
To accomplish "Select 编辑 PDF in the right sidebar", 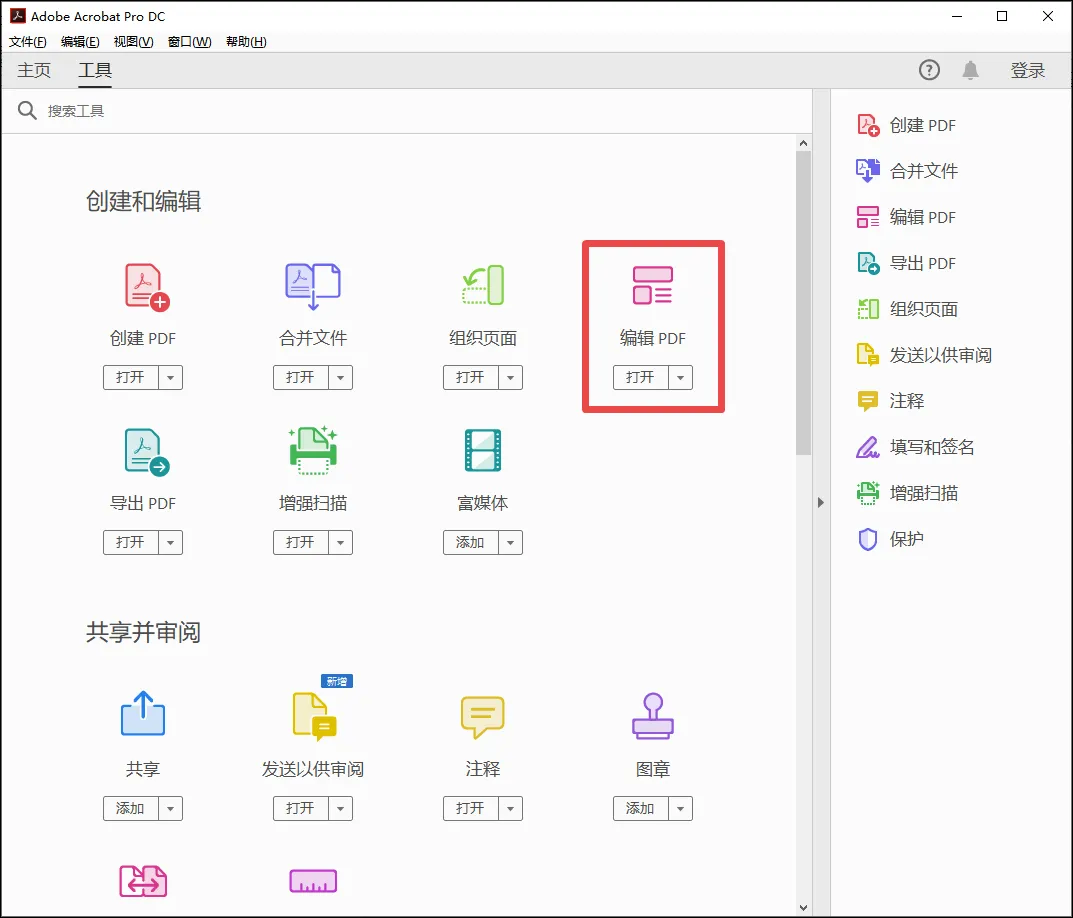I will 907,217.
